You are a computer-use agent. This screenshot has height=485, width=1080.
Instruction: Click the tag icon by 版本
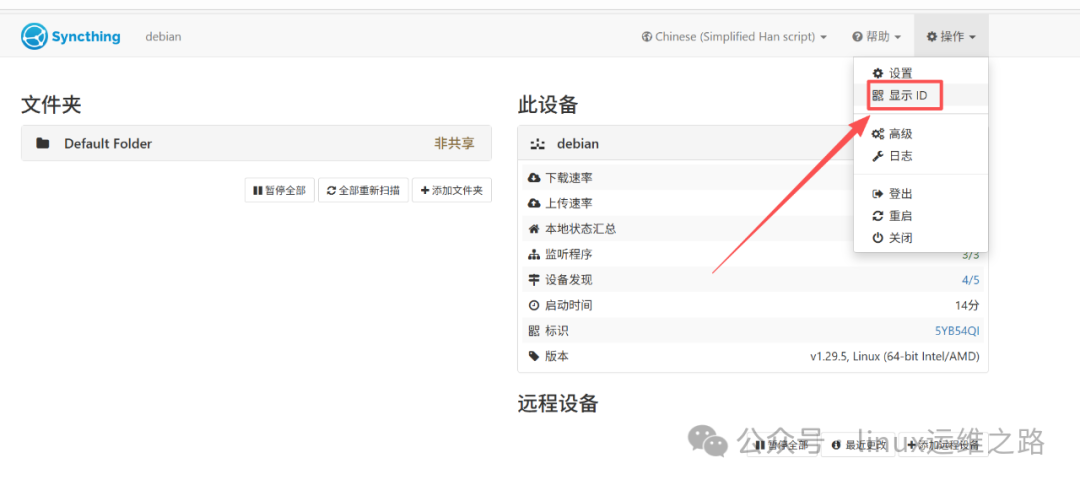click(534, 356)
